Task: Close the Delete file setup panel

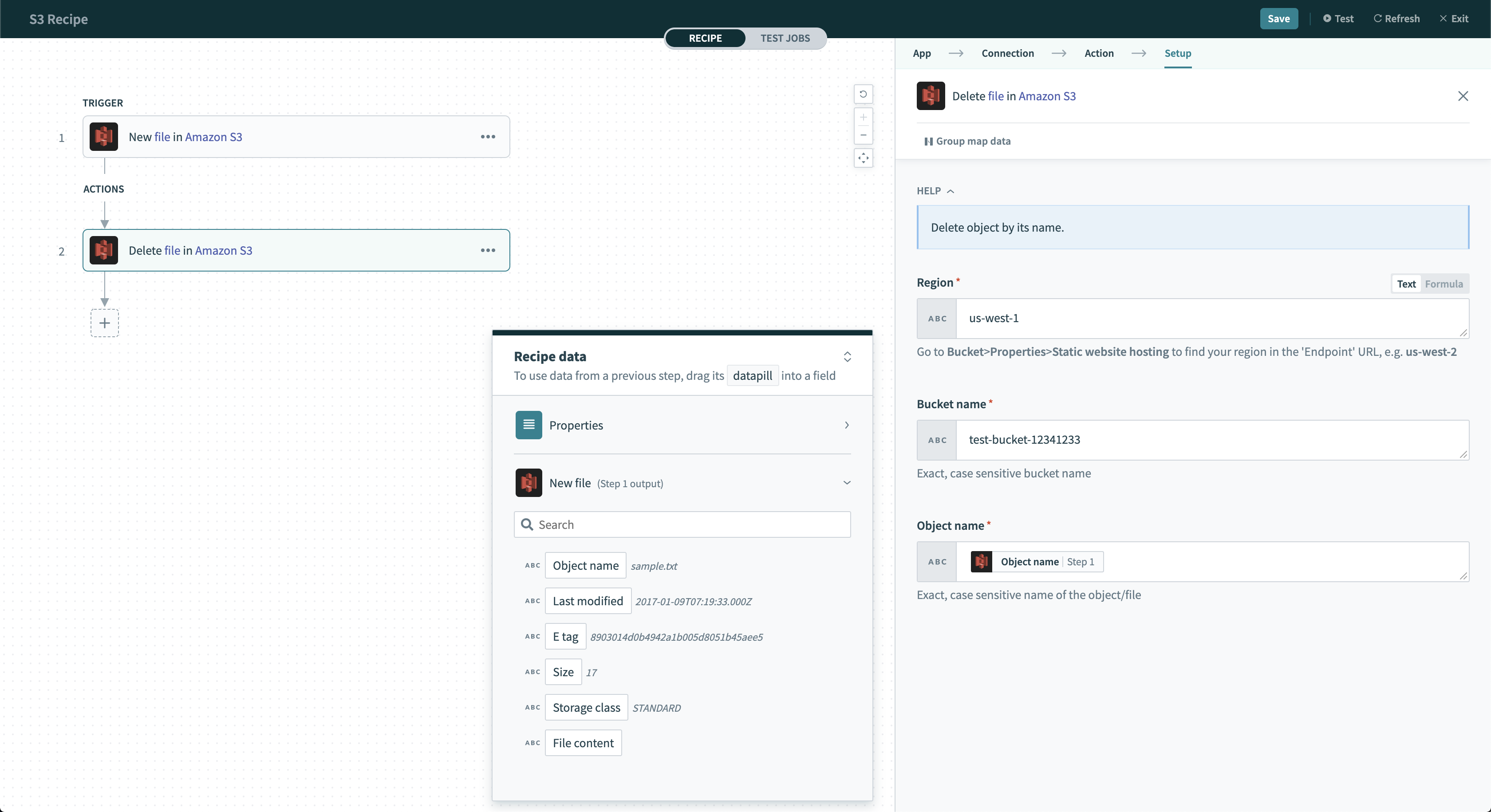Action: coord(1463,96)
